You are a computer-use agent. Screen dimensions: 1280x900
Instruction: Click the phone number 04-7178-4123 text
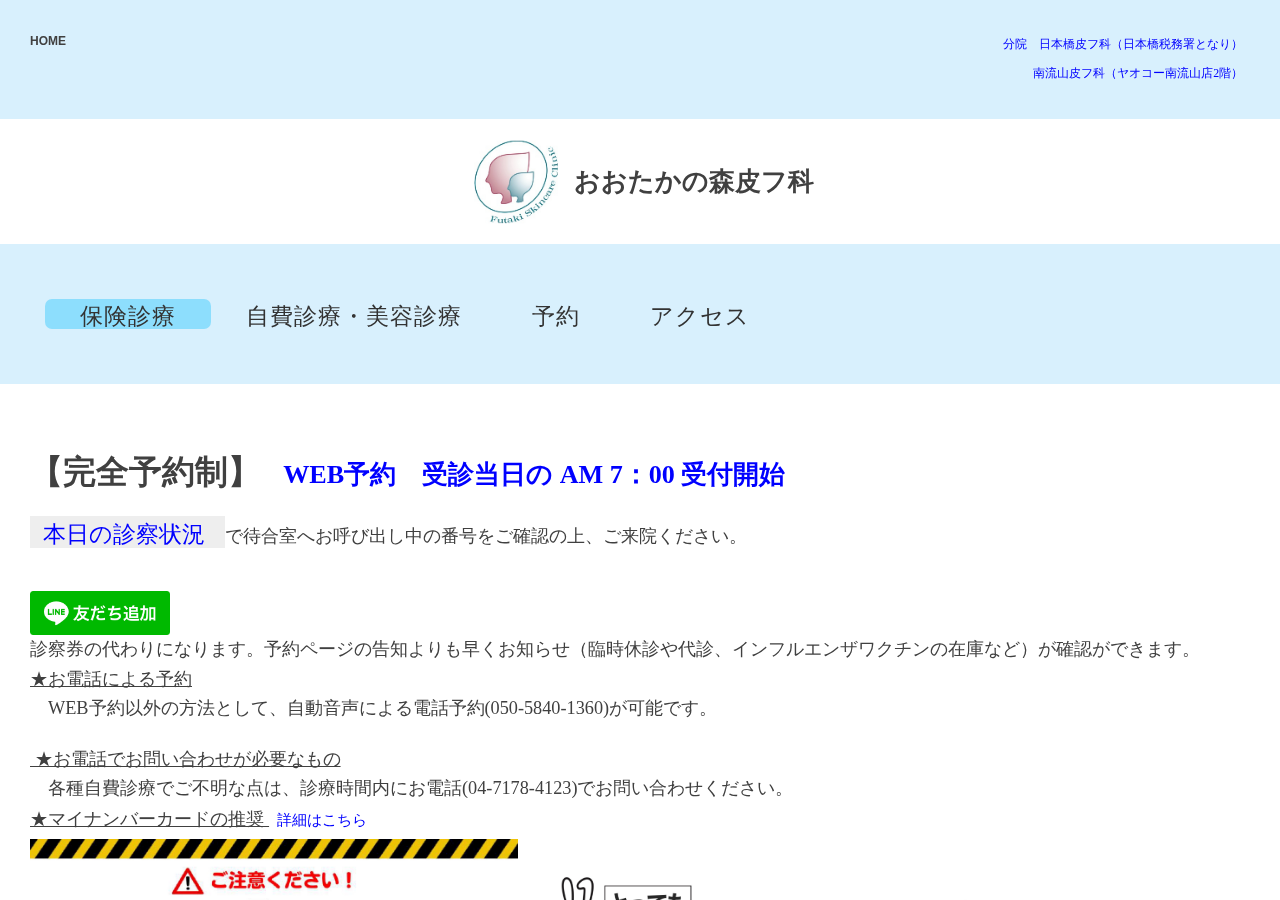[x=520, y=788]
